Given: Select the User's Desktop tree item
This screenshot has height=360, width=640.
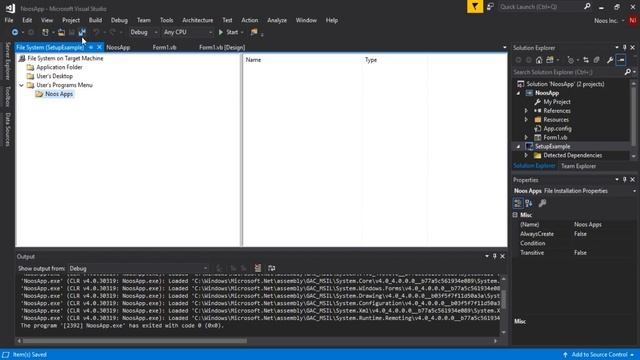Looking at the screenshot, I should (55, 76).
